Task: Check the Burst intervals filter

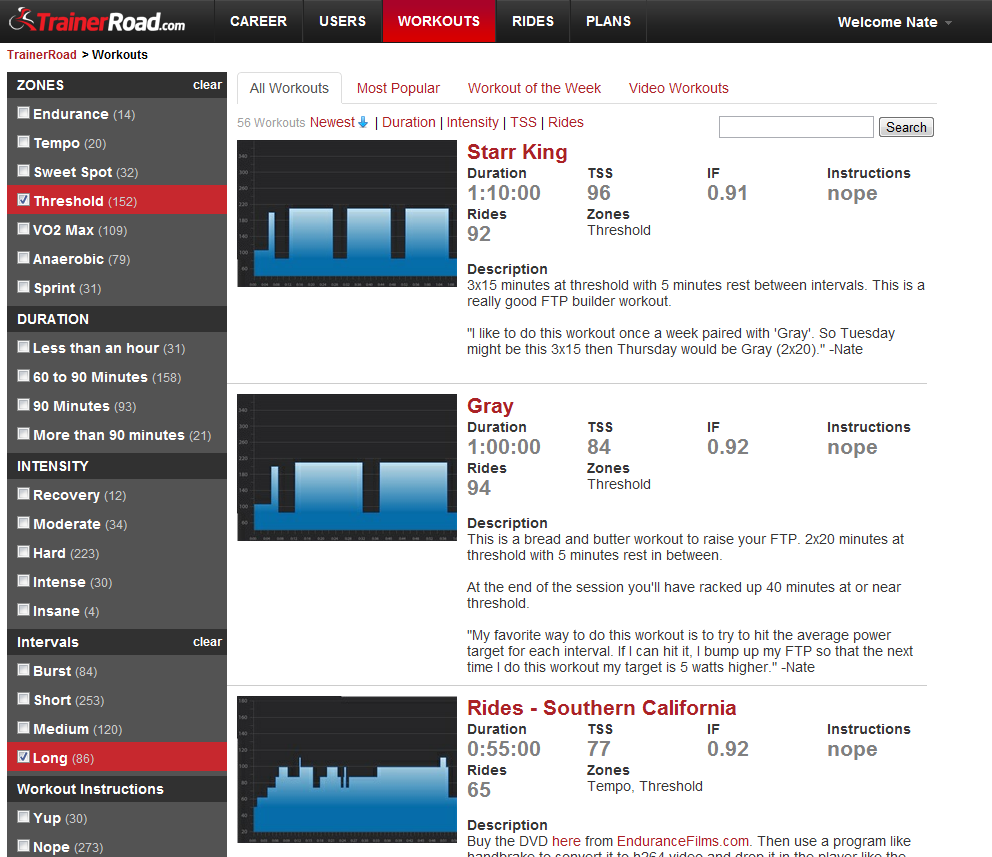Action: [x=23, y=670]
